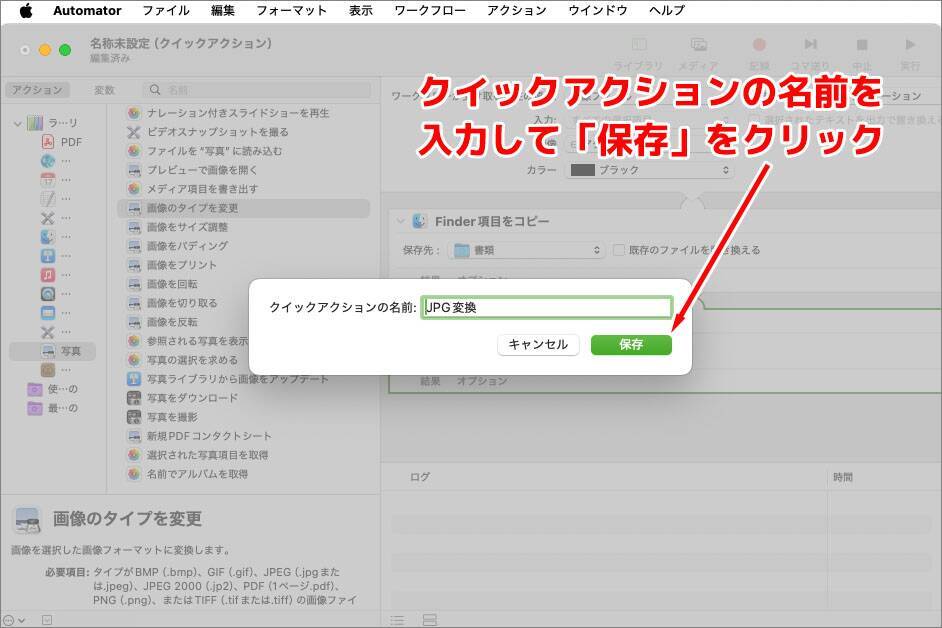Collapse the ライブラリ tree disclosure triangle

tap(18, 123)
